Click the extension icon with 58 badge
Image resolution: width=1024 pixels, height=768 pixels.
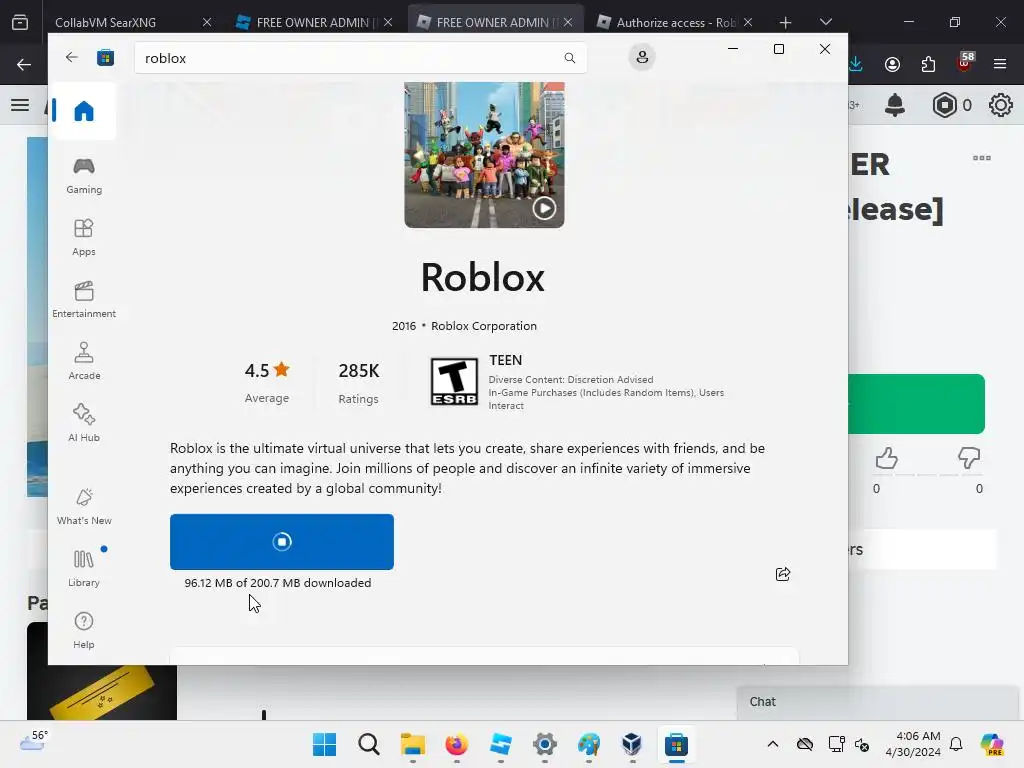965,63
